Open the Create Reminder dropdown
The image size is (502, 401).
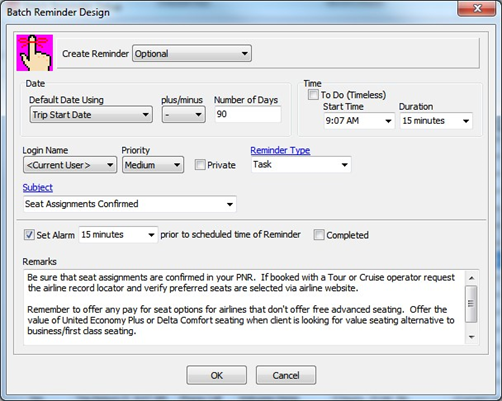tap(192, 54)
